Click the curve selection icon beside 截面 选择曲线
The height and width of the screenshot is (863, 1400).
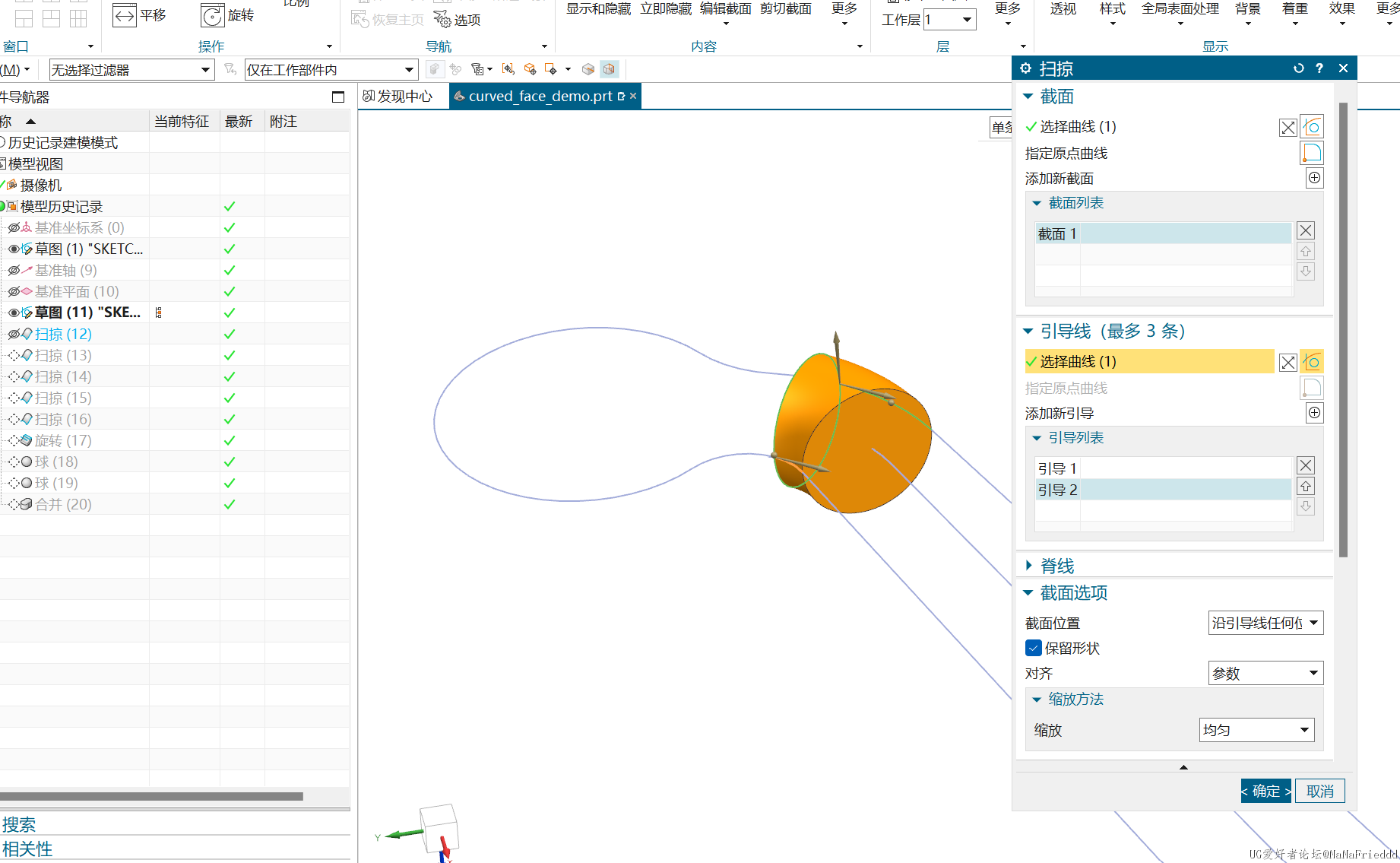click(x=1312, y=127)
